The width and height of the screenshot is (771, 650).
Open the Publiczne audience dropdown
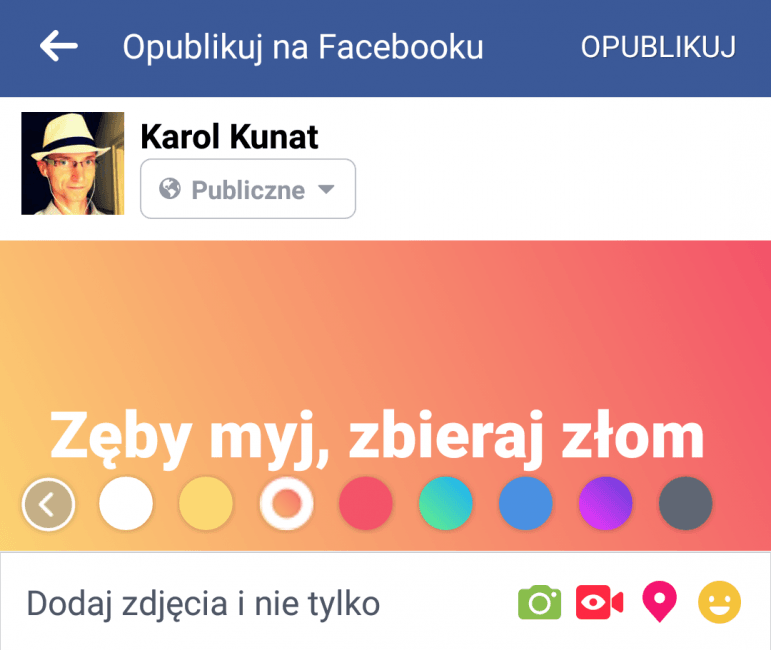[248, 189]
